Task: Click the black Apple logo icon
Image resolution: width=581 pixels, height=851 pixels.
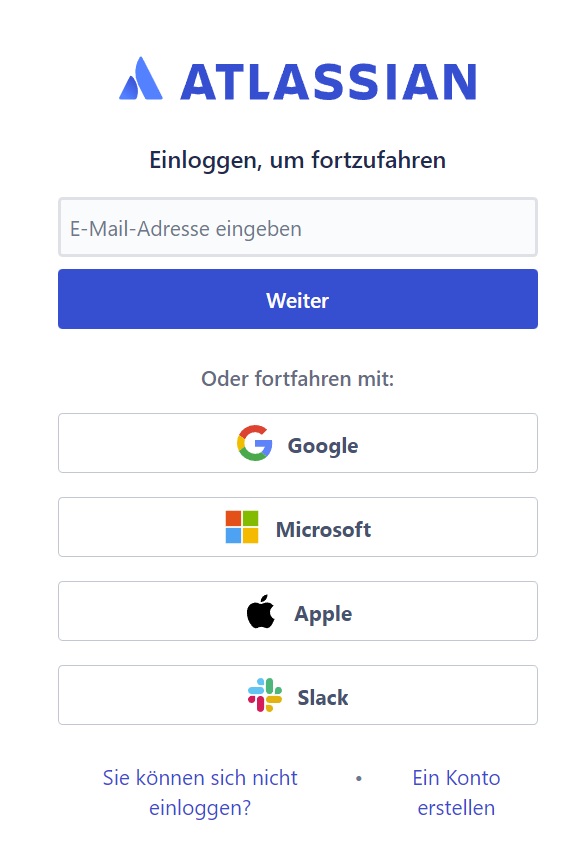Action: (261, 611)
